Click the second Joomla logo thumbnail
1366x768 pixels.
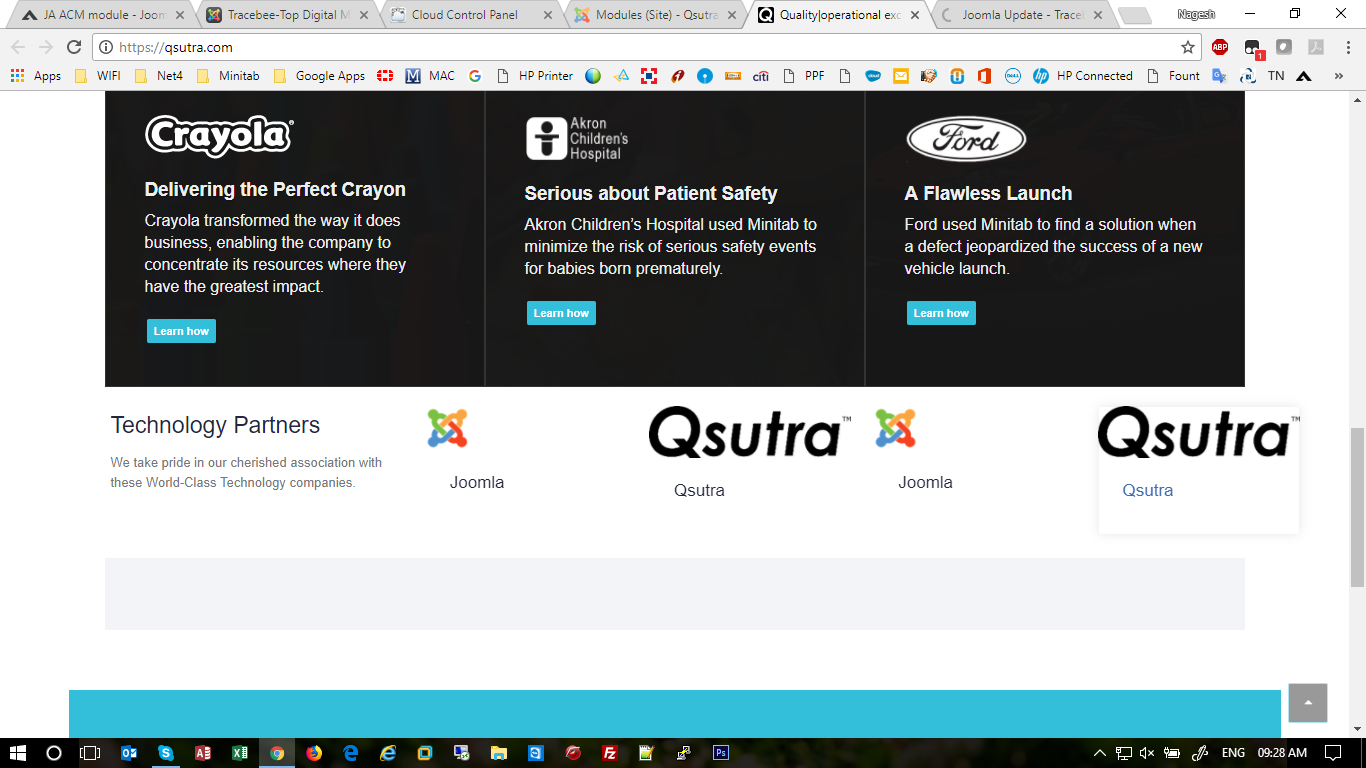tap(895, 428)
